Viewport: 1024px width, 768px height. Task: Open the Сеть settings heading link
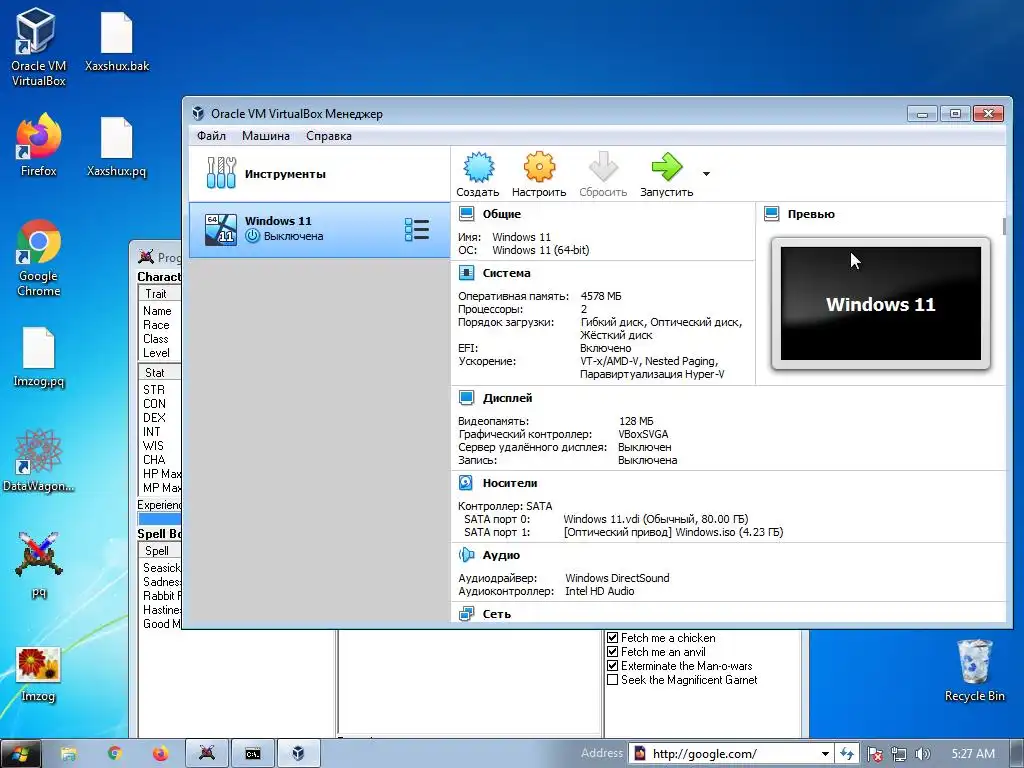496,614
